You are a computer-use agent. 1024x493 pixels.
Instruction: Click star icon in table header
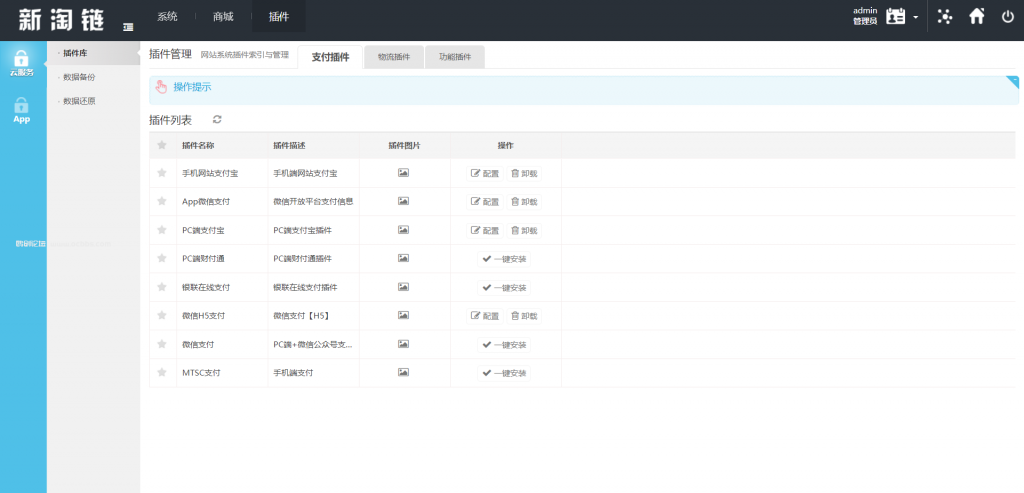click(x=162, y=145)
